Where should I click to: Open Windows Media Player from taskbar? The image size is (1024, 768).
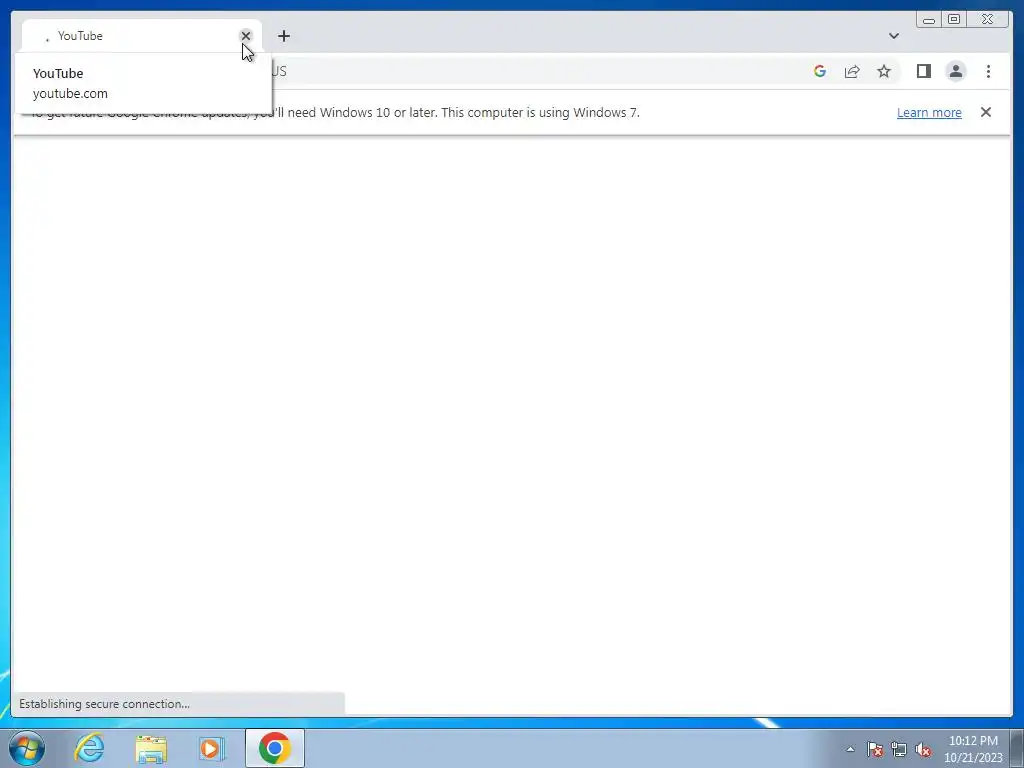[212, 748]
